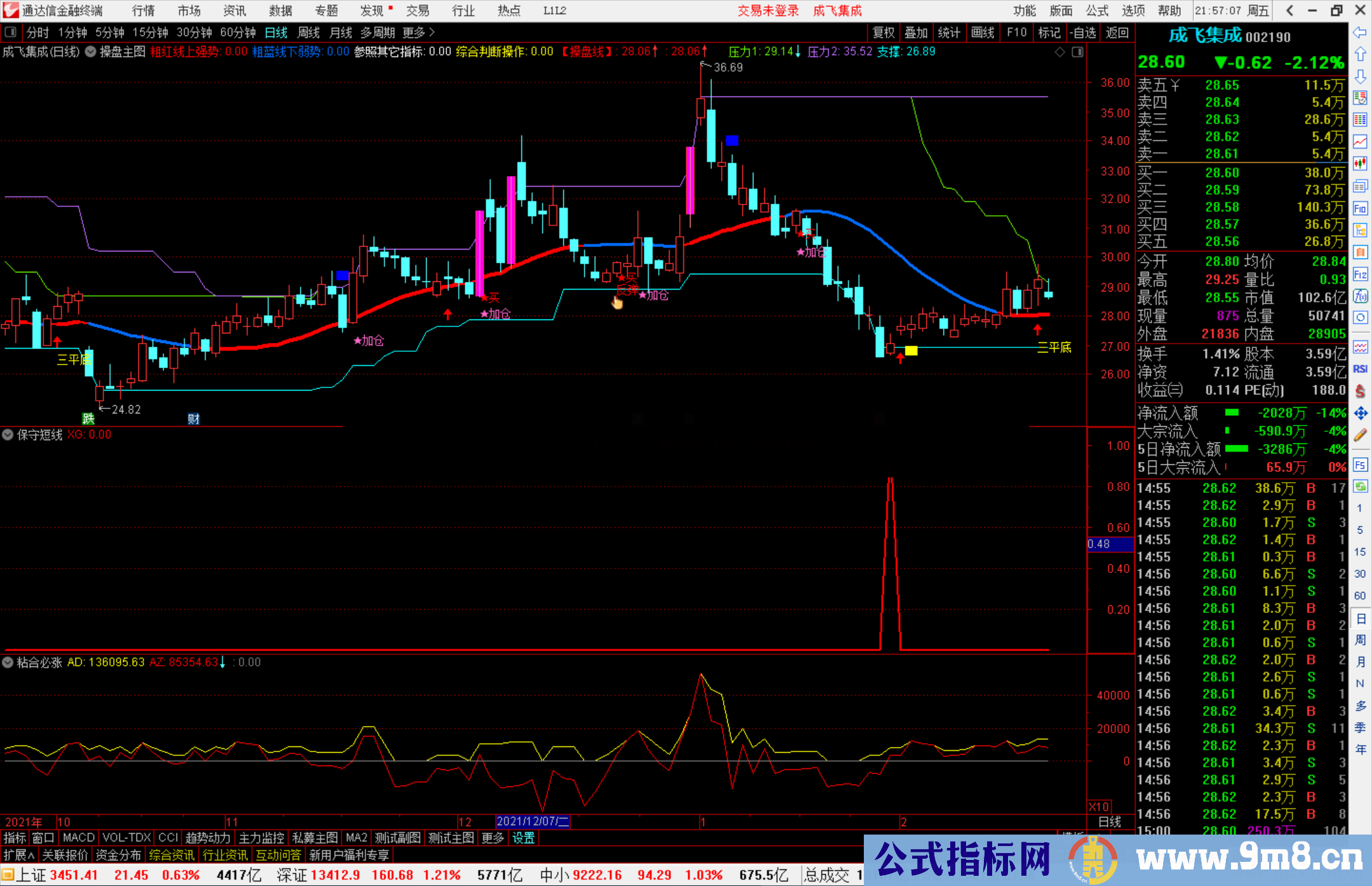This screenshot has width=1372, height=886.
Task: Select the pencil drawing tool icon
Action: pyautogui.click(x=1360, y=435)
